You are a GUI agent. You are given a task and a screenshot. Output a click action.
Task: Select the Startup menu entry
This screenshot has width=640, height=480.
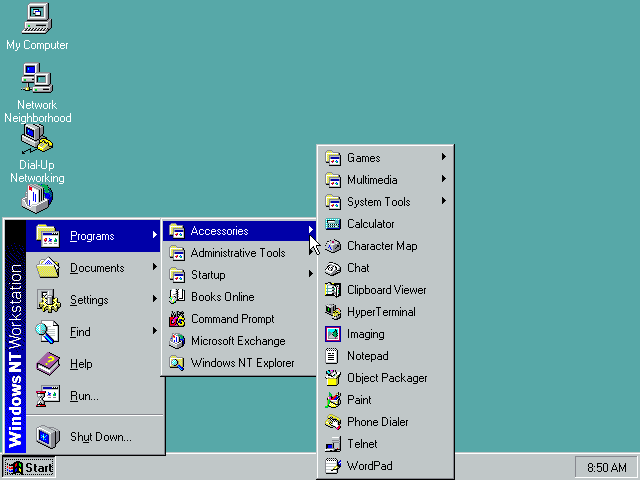[239, 275]
